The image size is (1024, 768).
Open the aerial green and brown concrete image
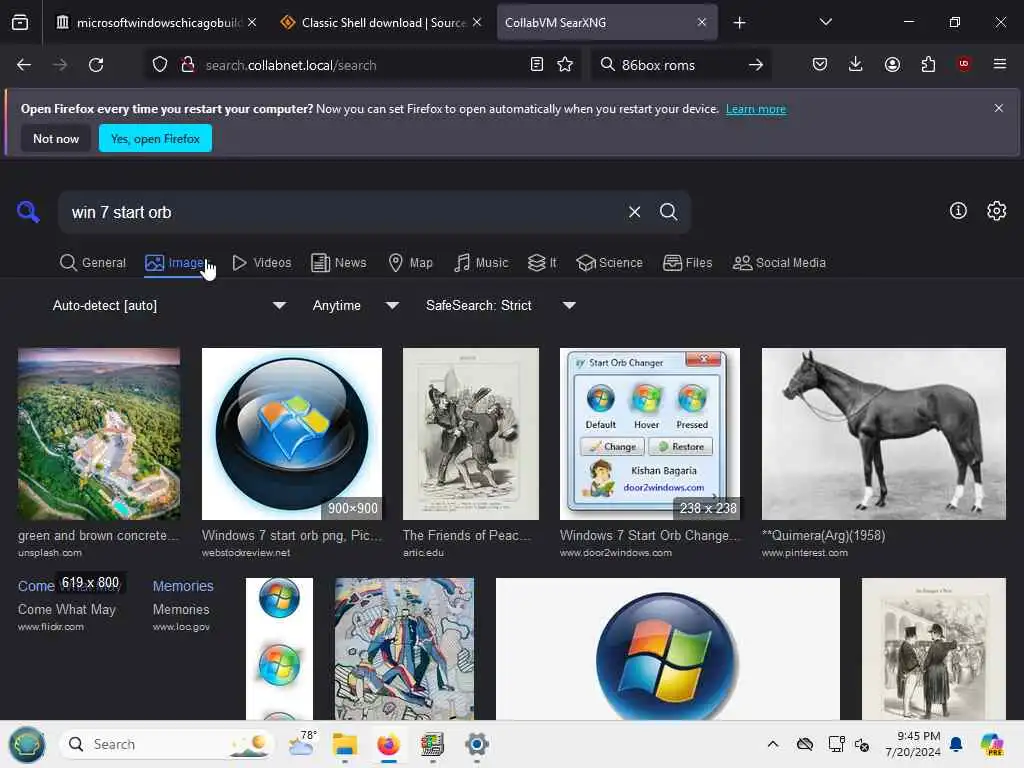(x=99, y=434)
